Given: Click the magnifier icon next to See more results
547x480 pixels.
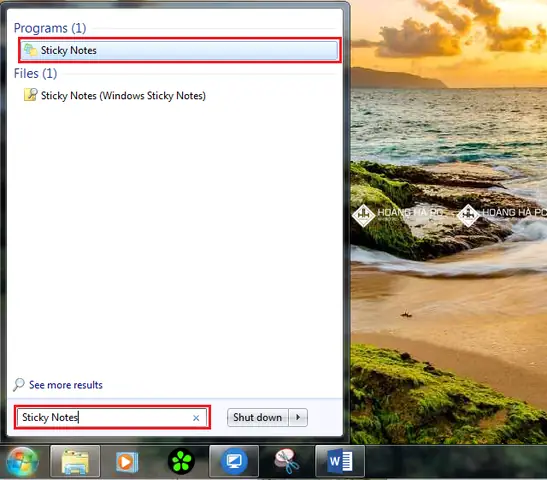Looking at the screenshot, I should coord(19,384).
